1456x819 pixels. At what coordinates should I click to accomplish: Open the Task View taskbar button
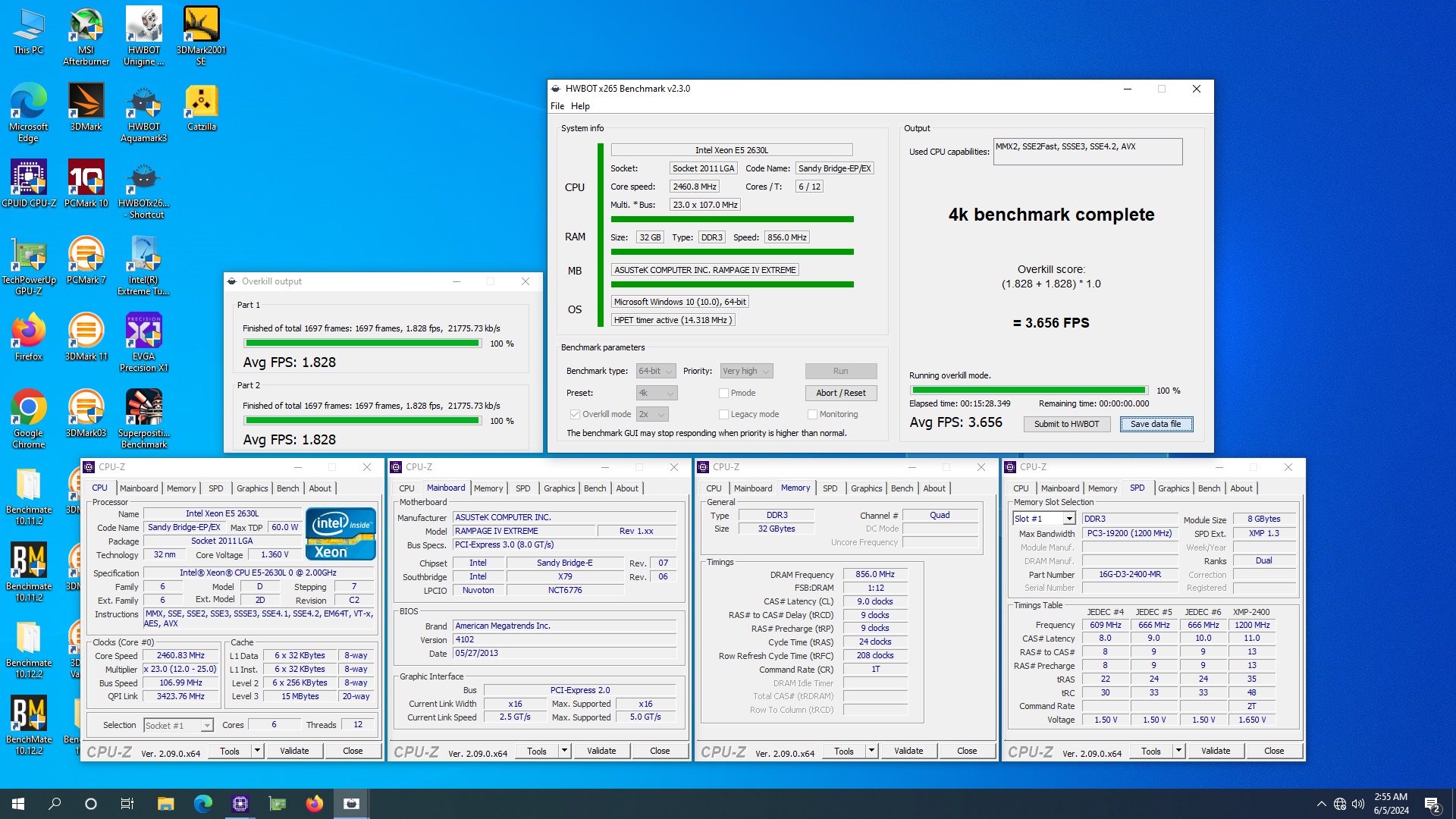click(127, 804)
